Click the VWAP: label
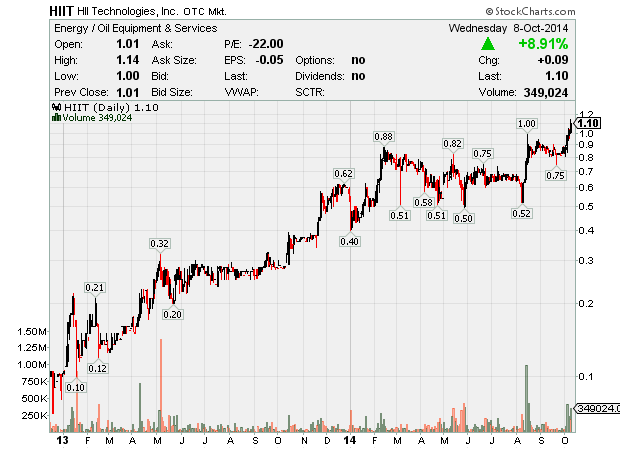This screenshot has height=449, width=620. tap(242, 92)
